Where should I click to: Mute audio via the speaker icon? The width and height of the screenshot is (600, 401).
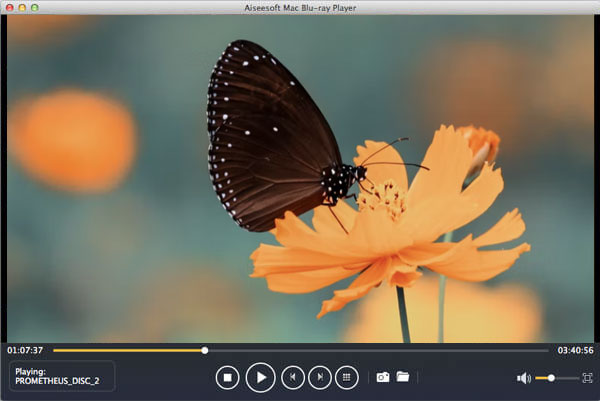[523, 378]
